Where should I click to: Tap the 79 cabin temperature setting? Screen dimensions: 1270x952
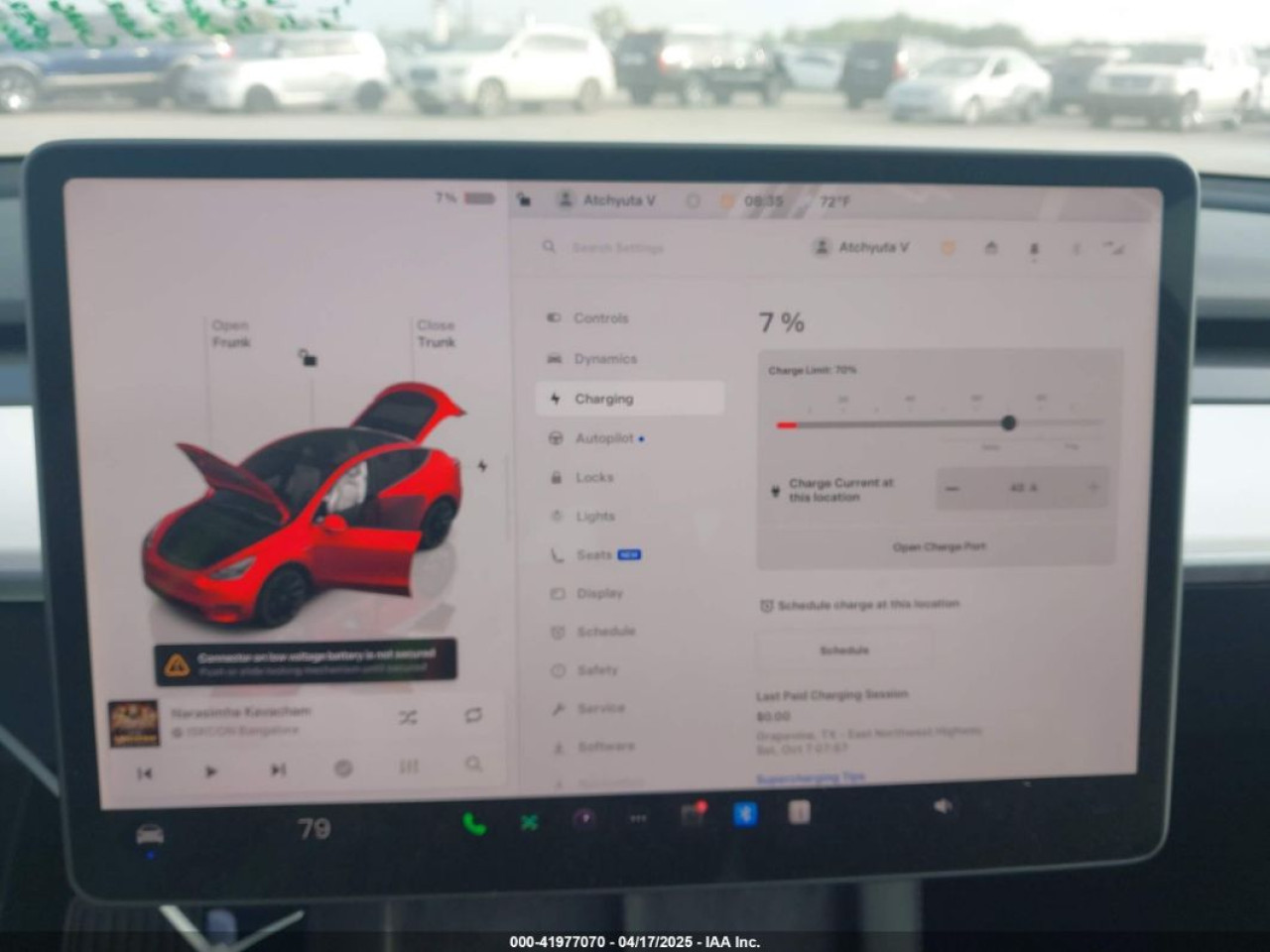click(x=315, y=829)
